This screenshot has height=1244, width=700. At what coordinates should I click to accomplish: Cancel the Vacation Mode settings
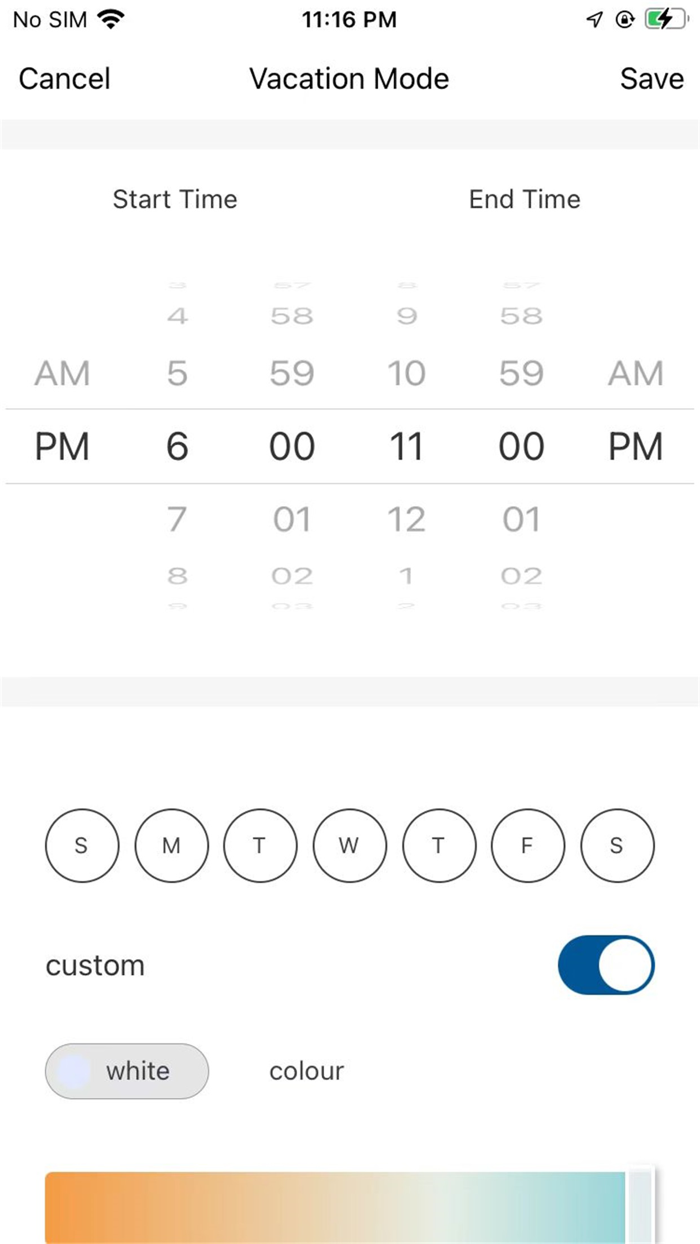coord(63,78)
